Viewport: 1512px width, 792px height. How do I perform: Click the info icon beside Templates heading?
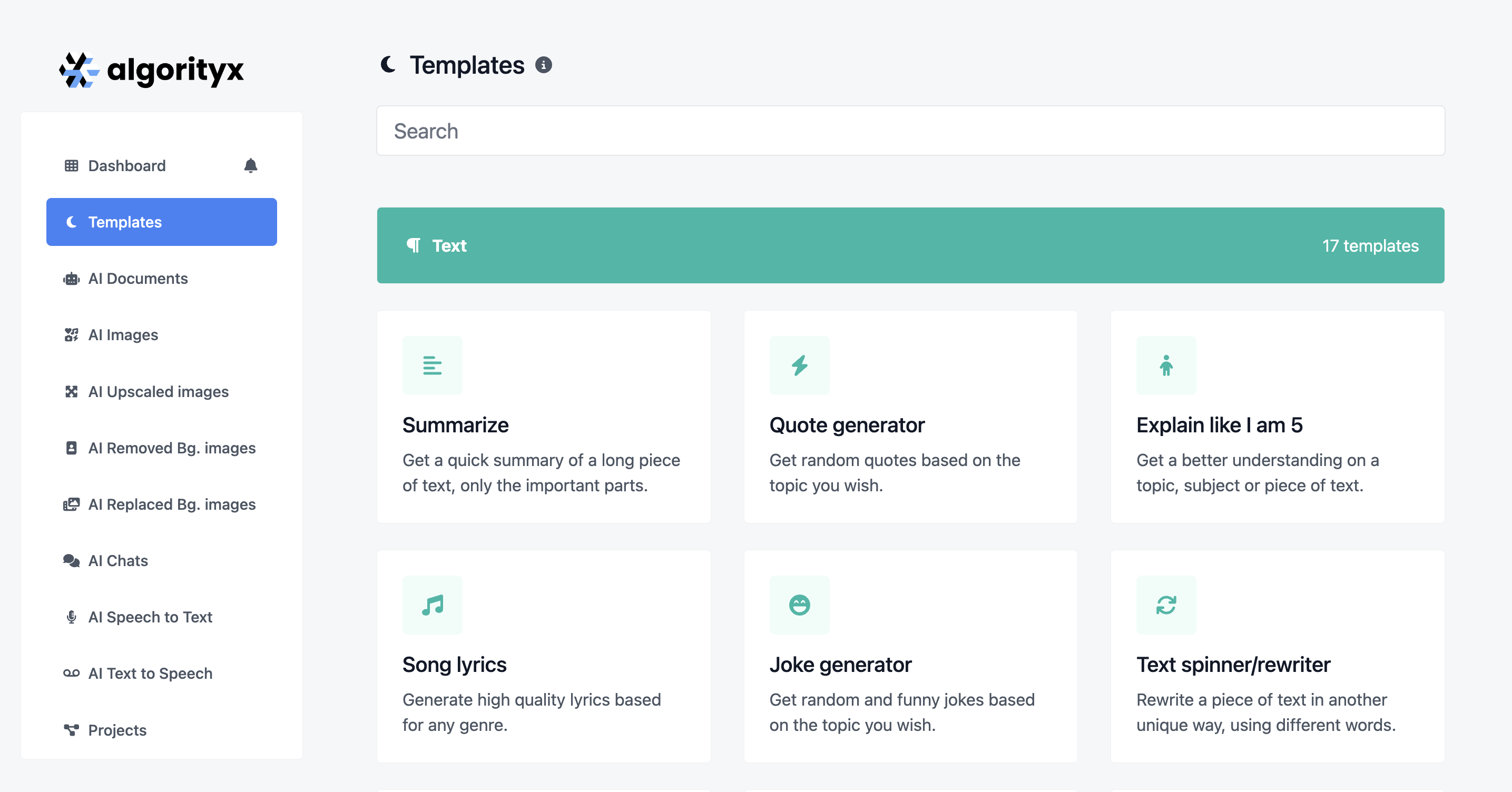(544, 65)
